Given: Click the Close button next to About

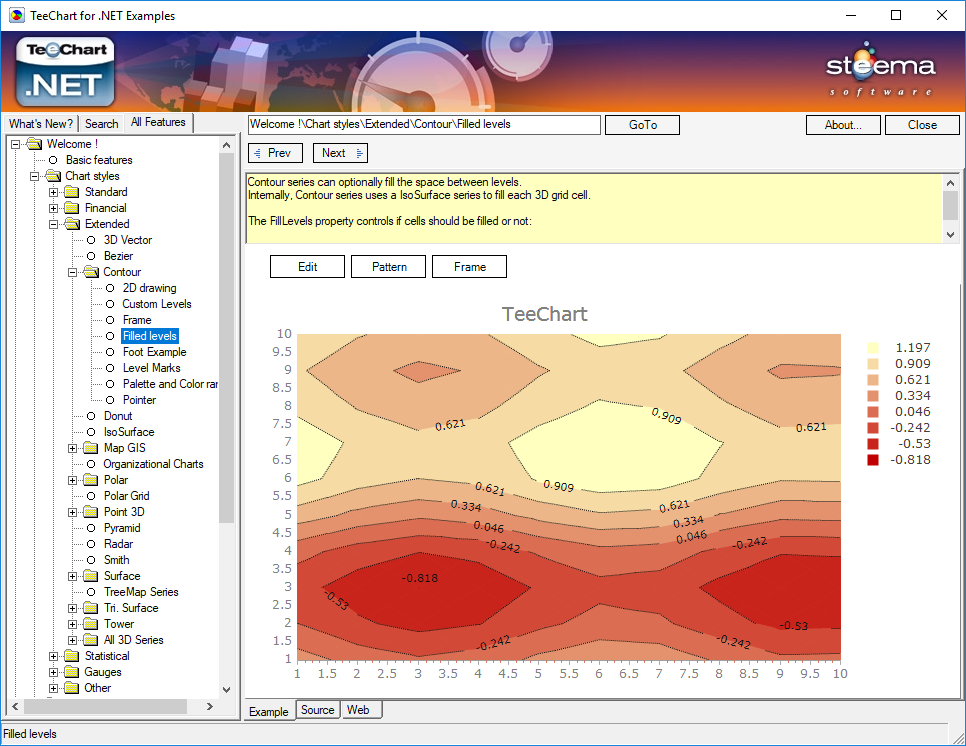Looking at the screenshot, I should 922,125.
